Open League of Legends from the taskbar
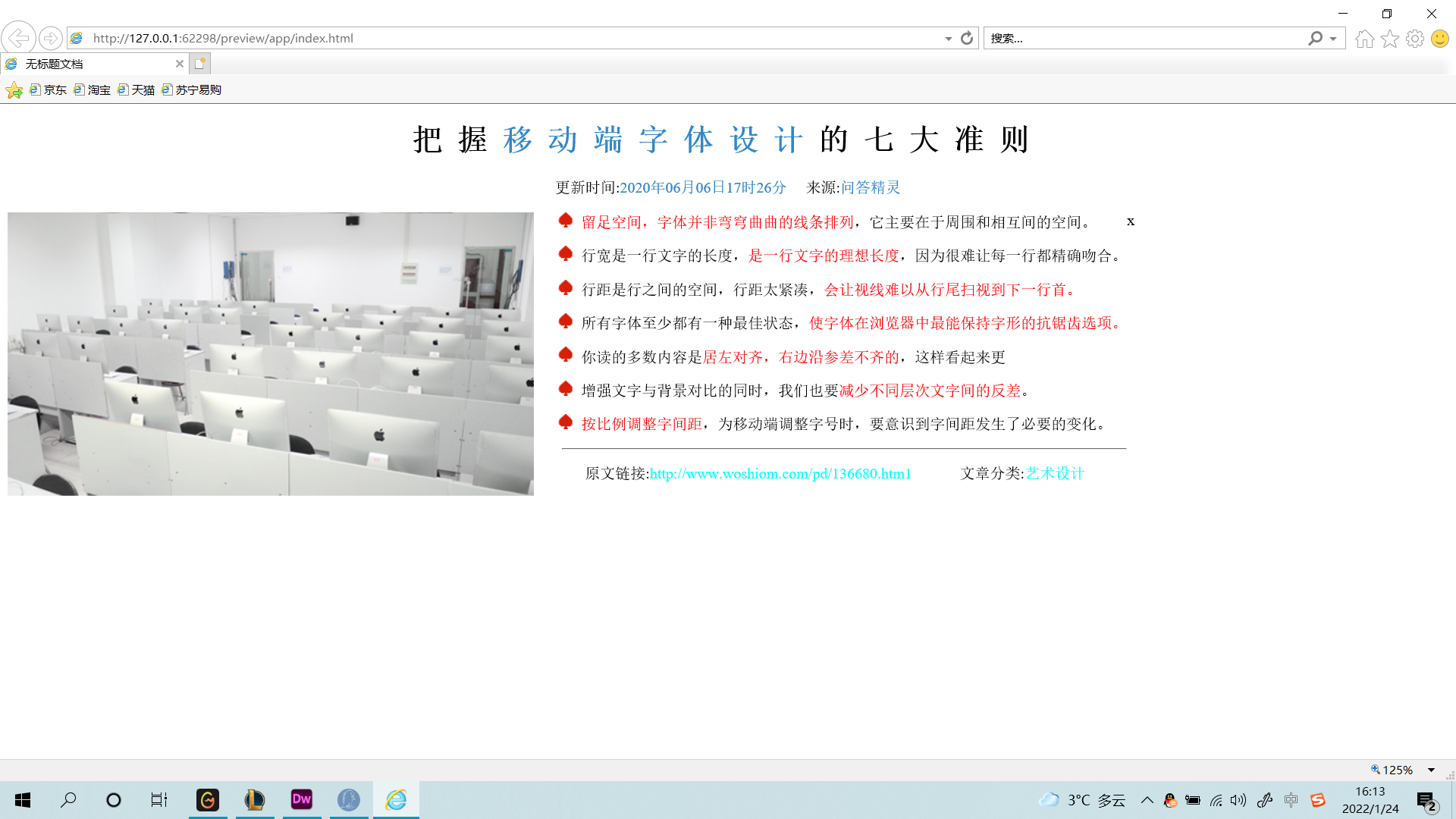Image resolution: width=1456 pixels, height=819 pixels. pos(255,800)
